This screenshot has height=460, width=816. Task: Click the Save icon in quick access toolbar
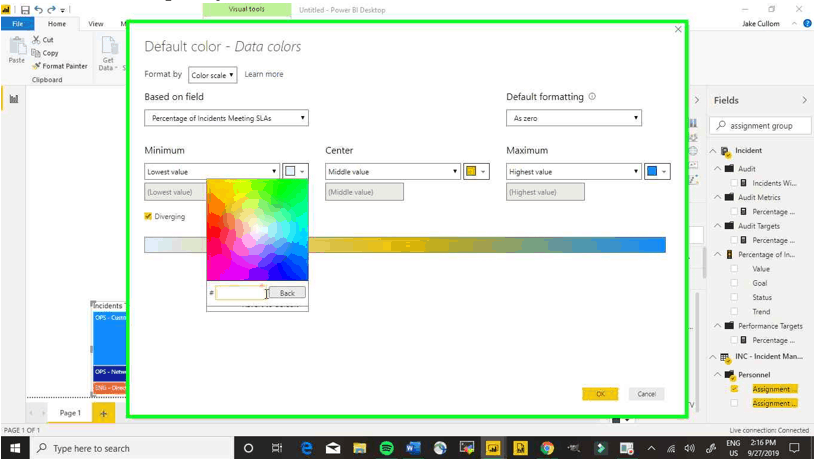click(25, 9)
